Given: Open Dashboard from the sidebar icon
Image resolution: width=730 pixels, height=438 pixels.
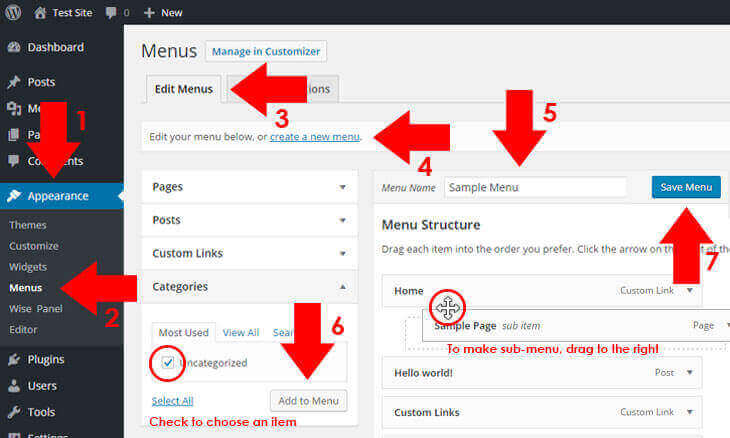Looking at the screenshot, I should [14, 47].
